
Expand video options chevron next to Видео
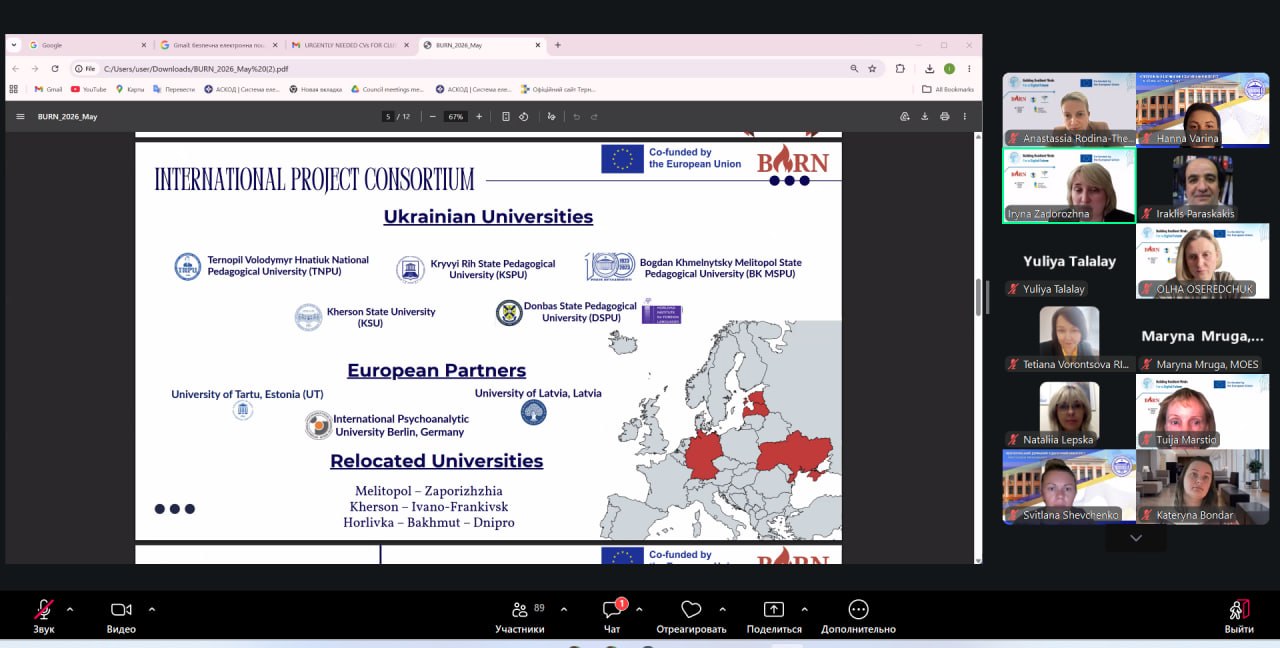coord(152,609)
